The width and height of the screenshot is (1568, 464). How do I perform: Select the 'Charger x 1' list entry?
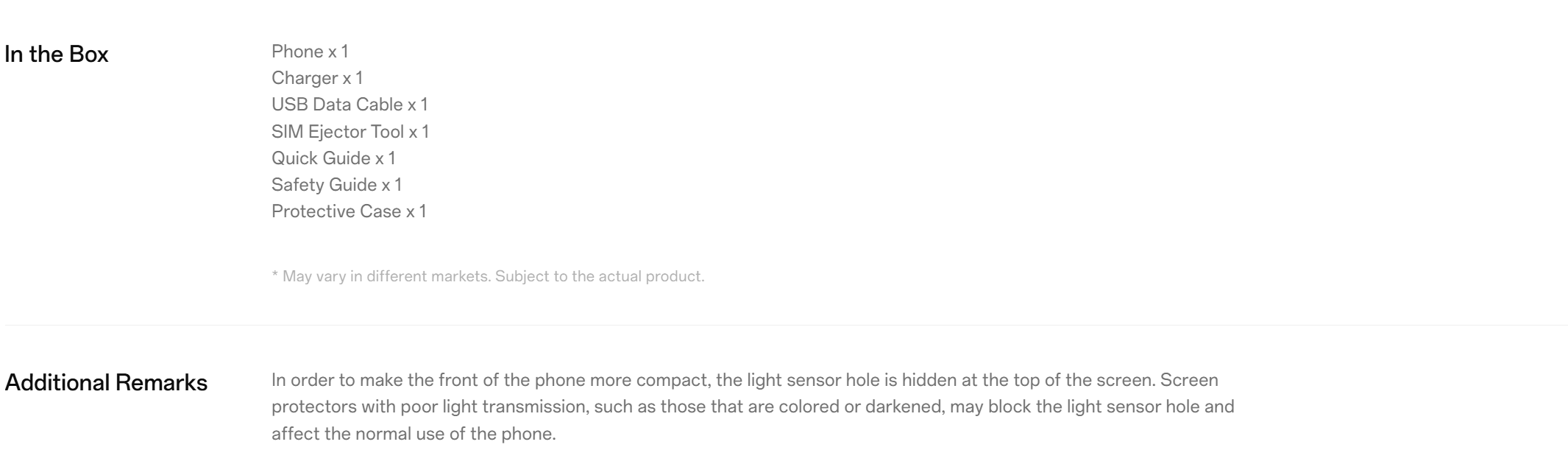pos(317,78)
